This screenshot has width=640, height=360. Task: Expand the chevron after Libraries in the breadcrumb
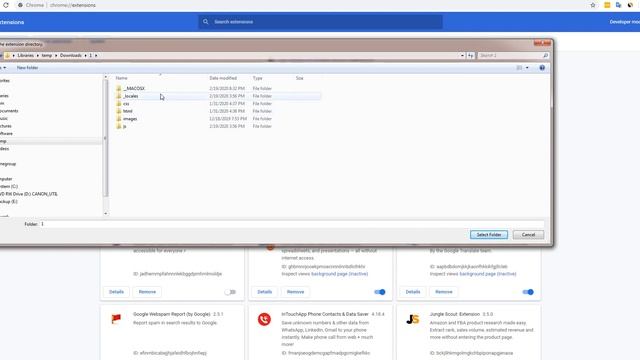tap(38, 55)
